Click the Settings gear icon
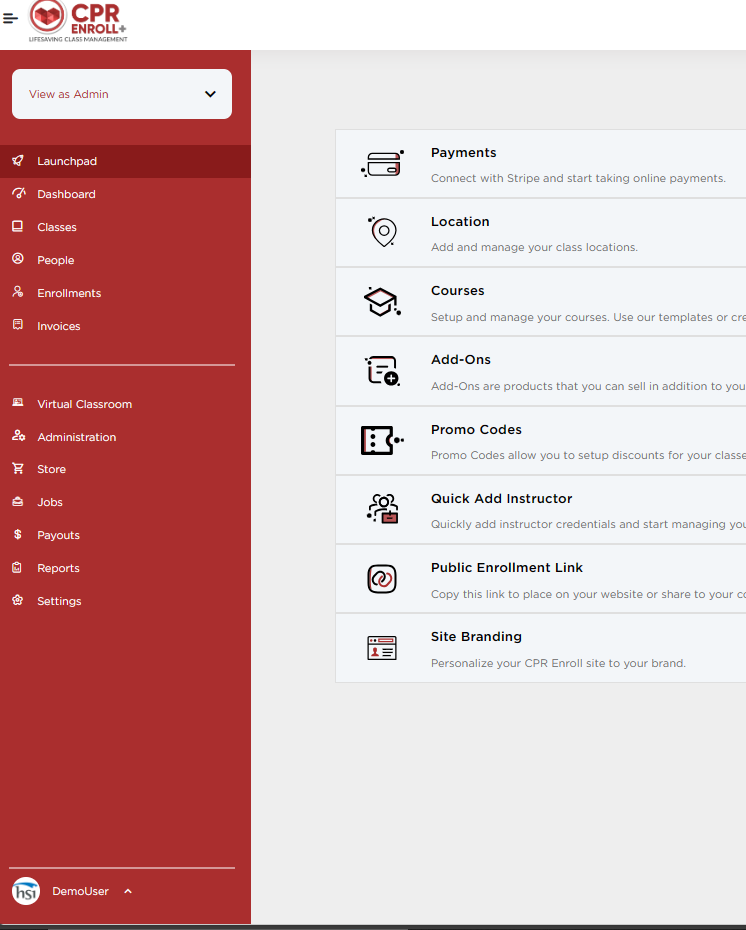This screenshot has width=746, height=930. point(18,600)
